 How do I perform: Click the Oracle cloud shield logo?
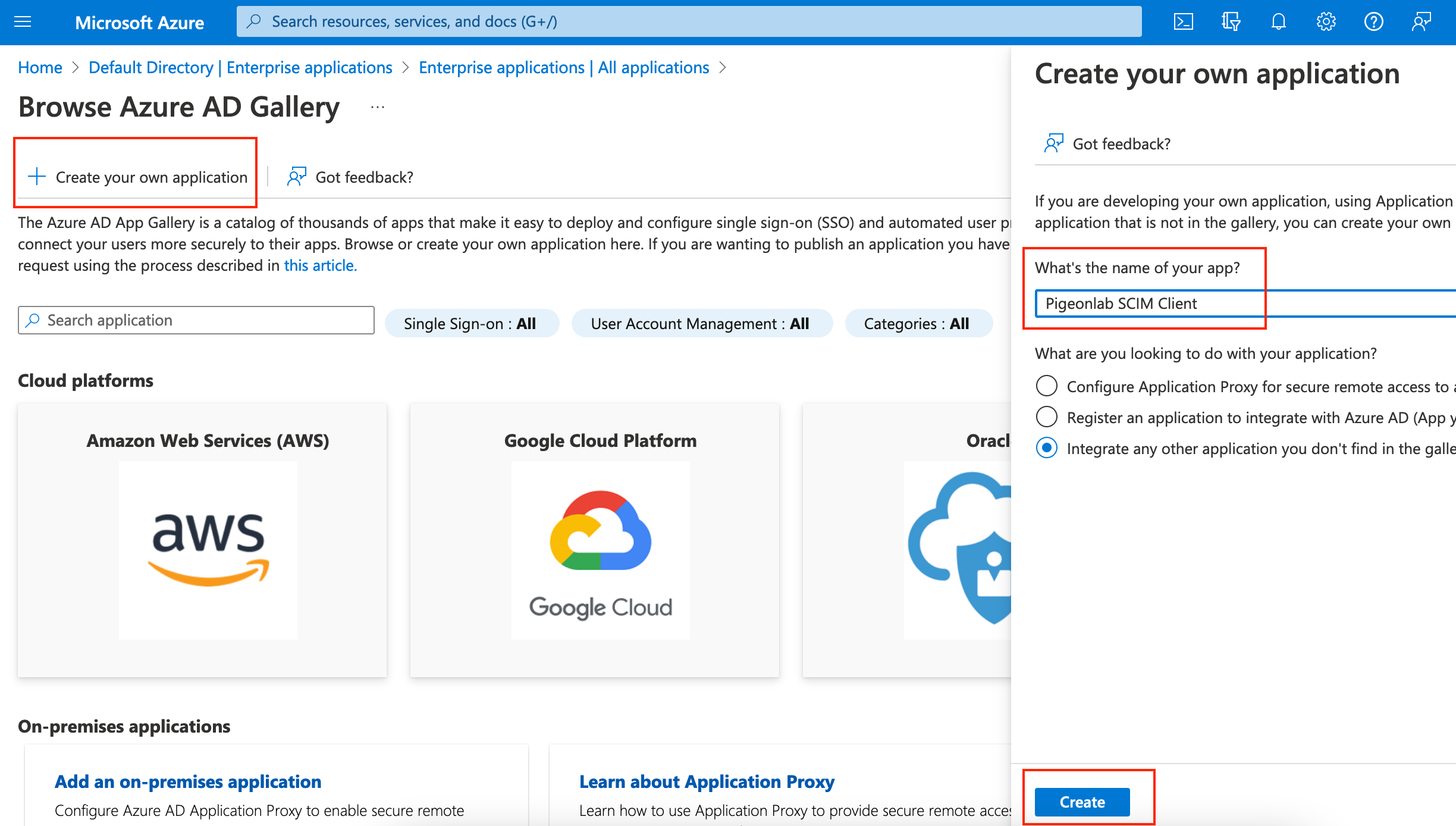pyautogui.click(x=958, y=550)
